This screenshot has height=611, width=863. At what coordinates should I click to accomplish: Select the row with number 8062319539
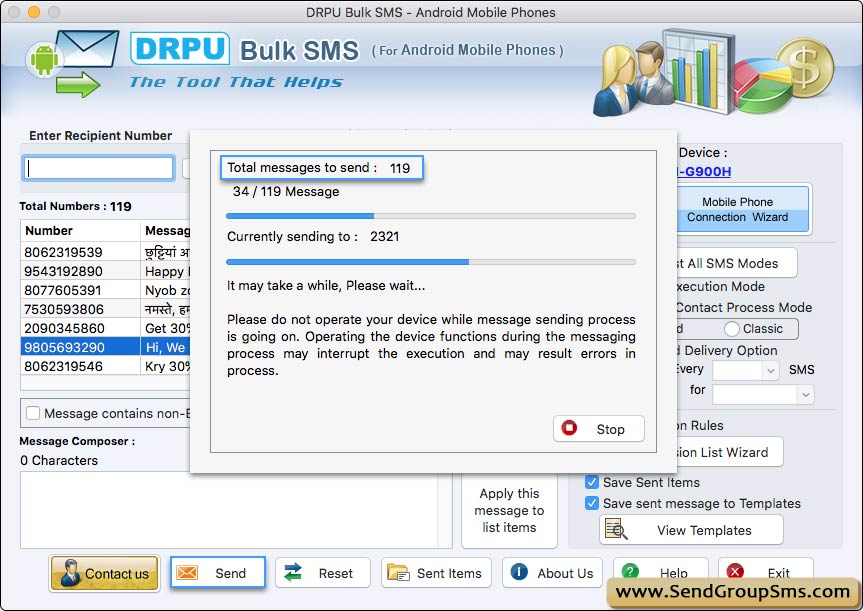[106, 252]
